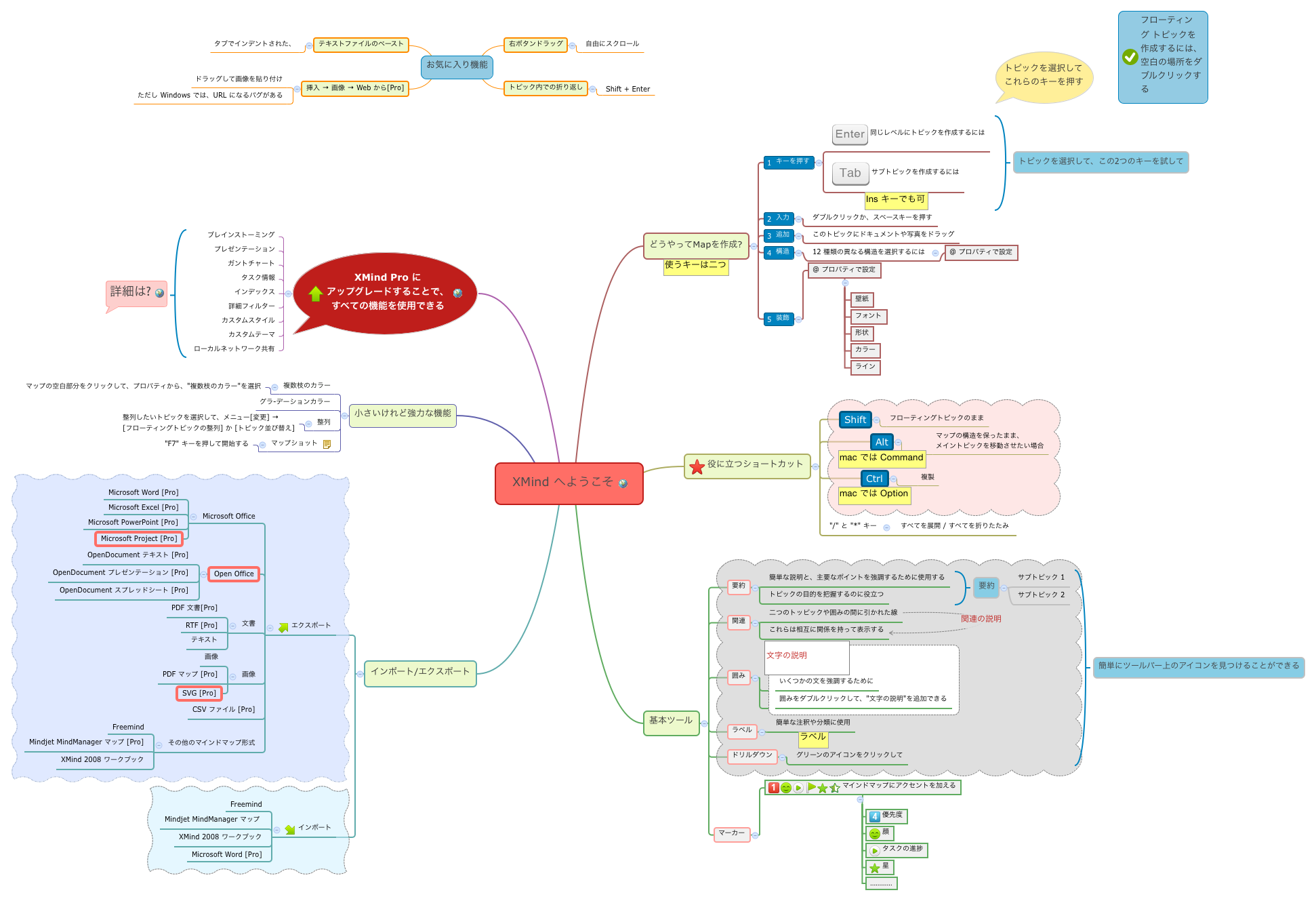Select the Shift key label topic

(855, 420)
